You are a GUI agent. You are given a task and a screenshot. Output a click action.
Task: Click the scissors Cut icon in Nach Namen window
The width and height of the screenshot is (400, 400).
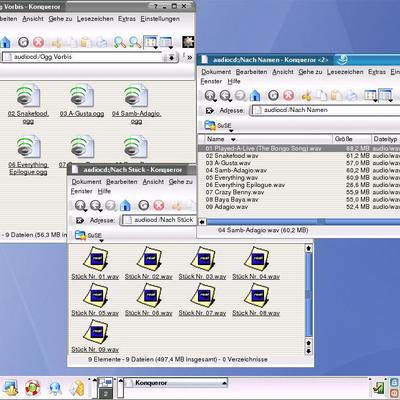(x=306, y=96)
